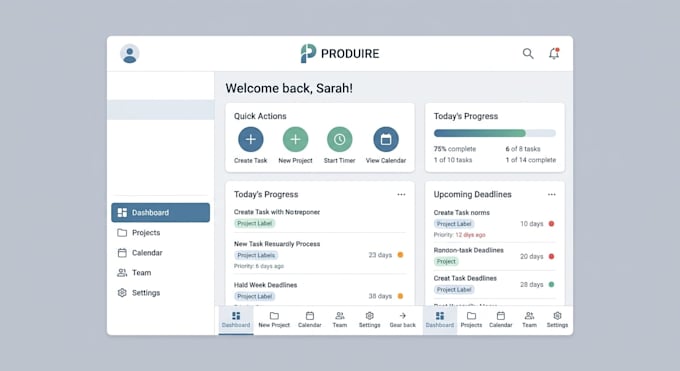Select the rightmost Settings tab
Screen dimensions: 680x371
(x=557, y=320)
